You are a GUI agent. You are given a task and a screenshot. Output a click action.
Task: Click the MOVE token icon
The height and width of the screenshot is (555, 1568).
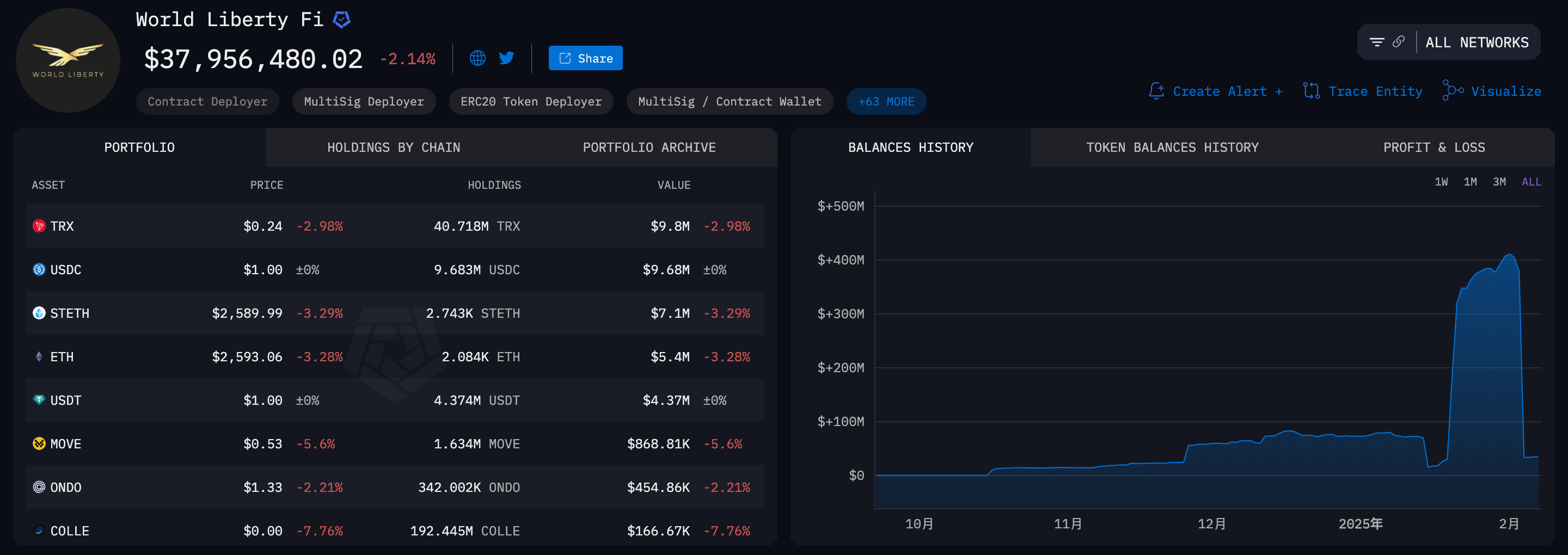click(x=39, y=444)
